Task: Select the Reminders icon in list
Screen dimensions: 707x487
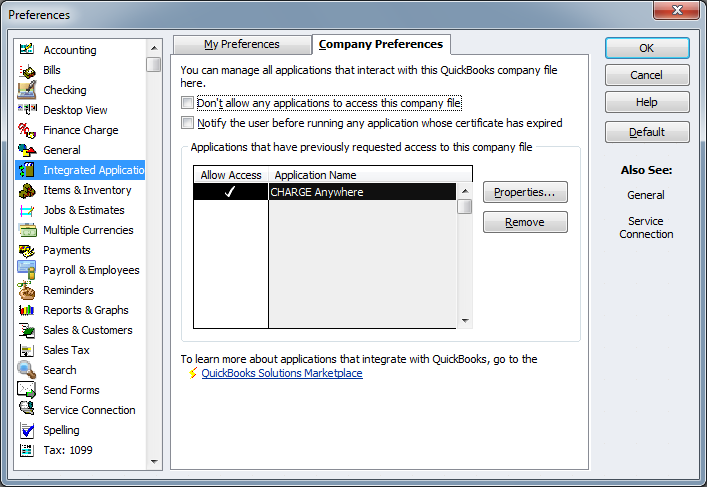Action: pyautogui.click(x=27, y=290)
